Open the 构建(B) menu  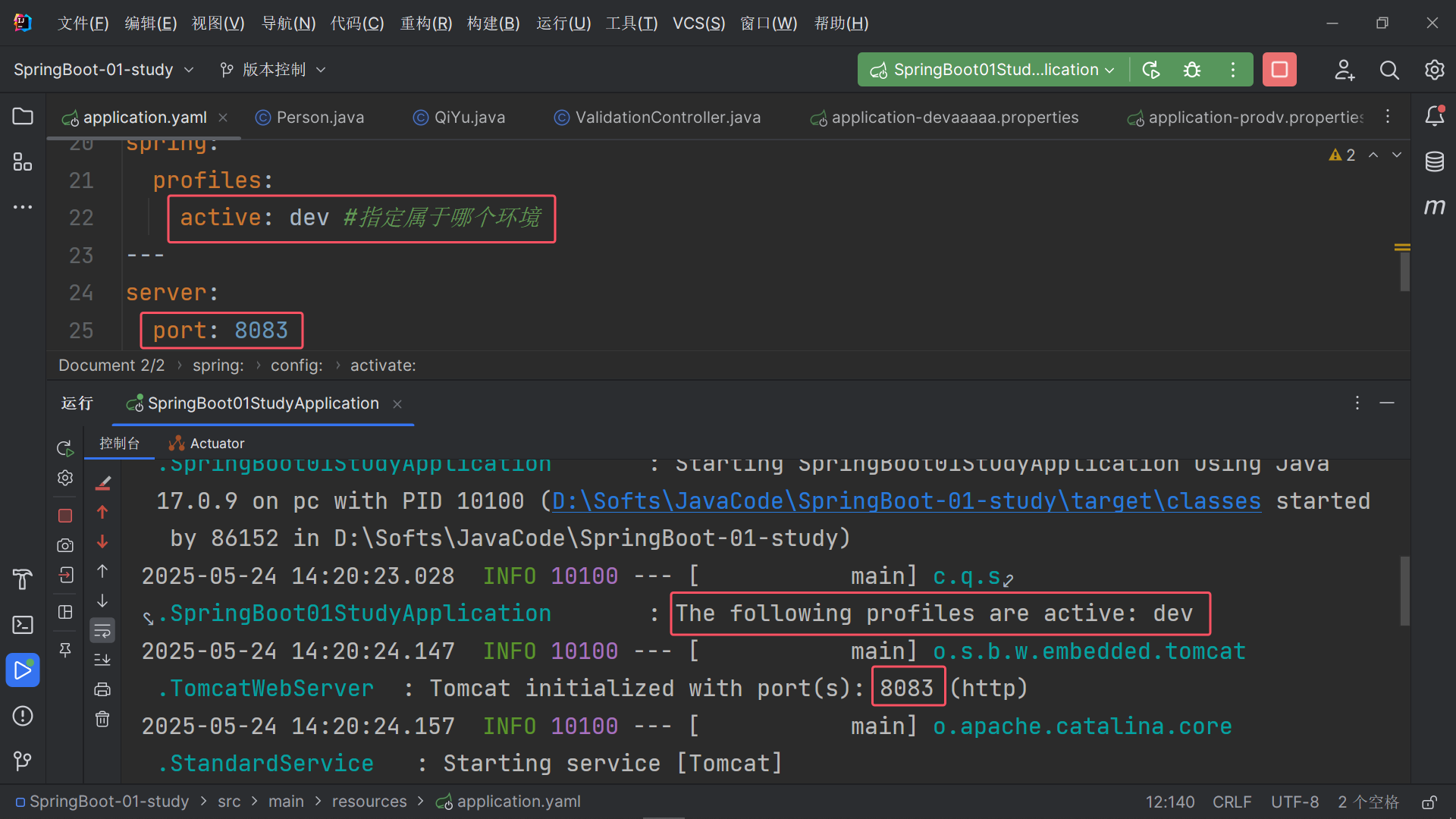493,24
